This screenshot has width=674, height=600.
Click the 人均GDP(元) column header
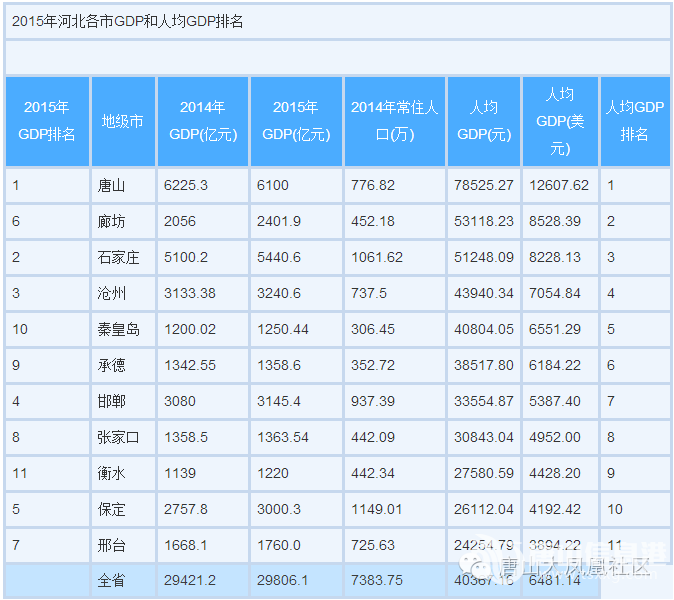point(484,121)
